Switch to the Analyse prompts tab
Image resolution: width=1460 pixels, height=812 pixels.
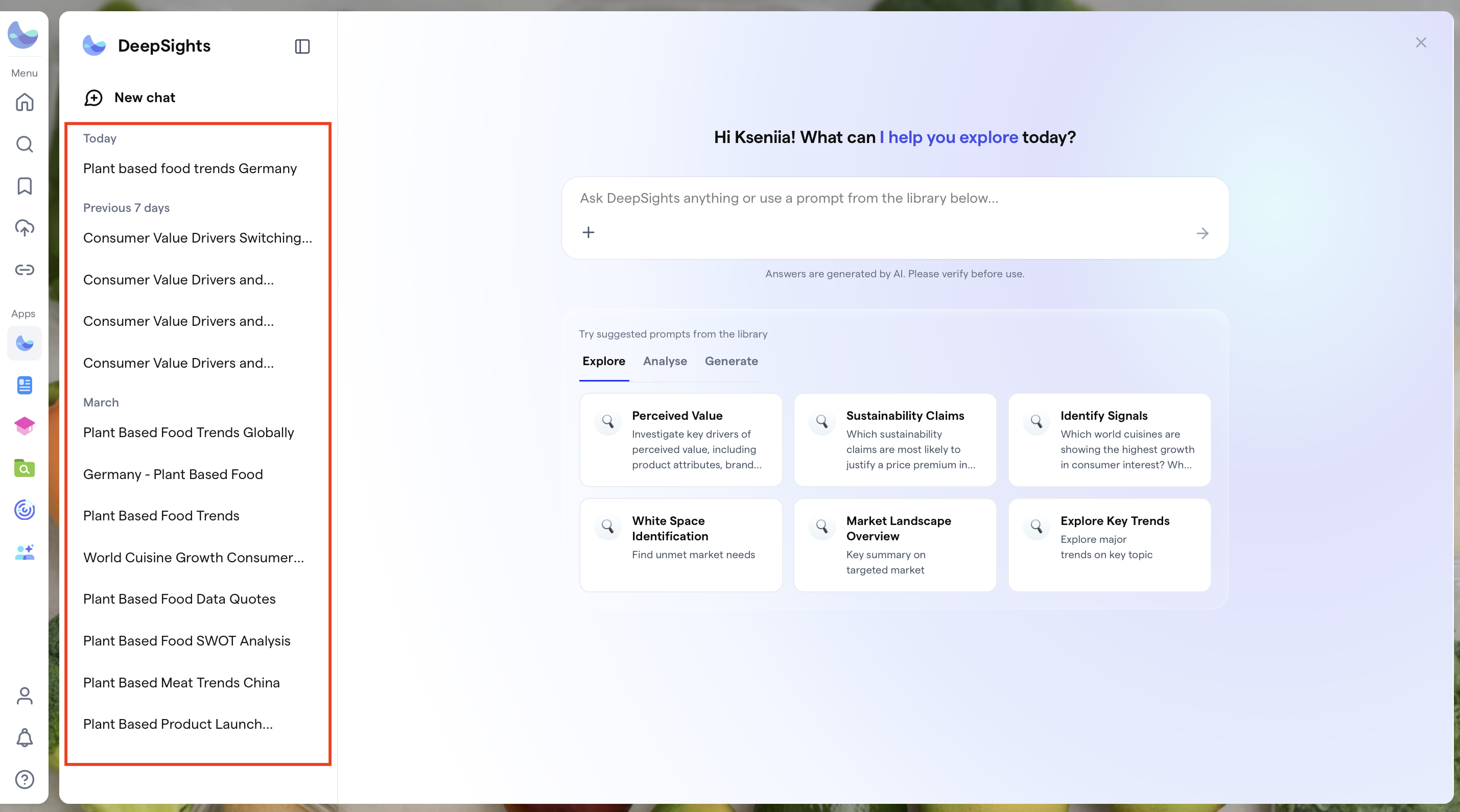[x=665, y=362]
